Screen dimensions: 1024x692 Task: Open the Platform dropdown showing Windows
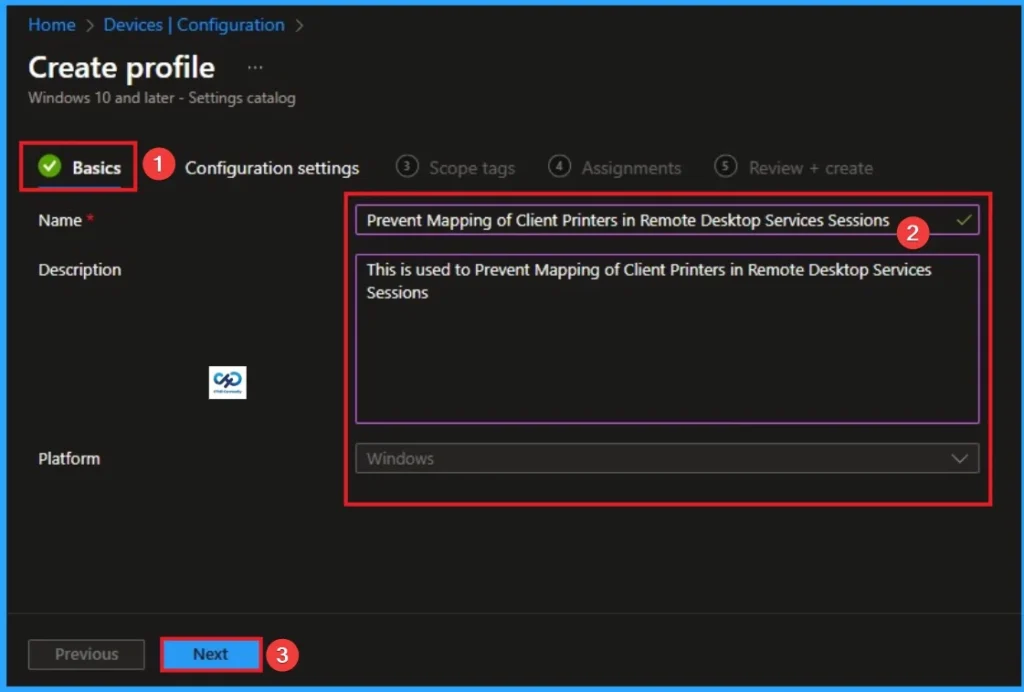(667, 458)
